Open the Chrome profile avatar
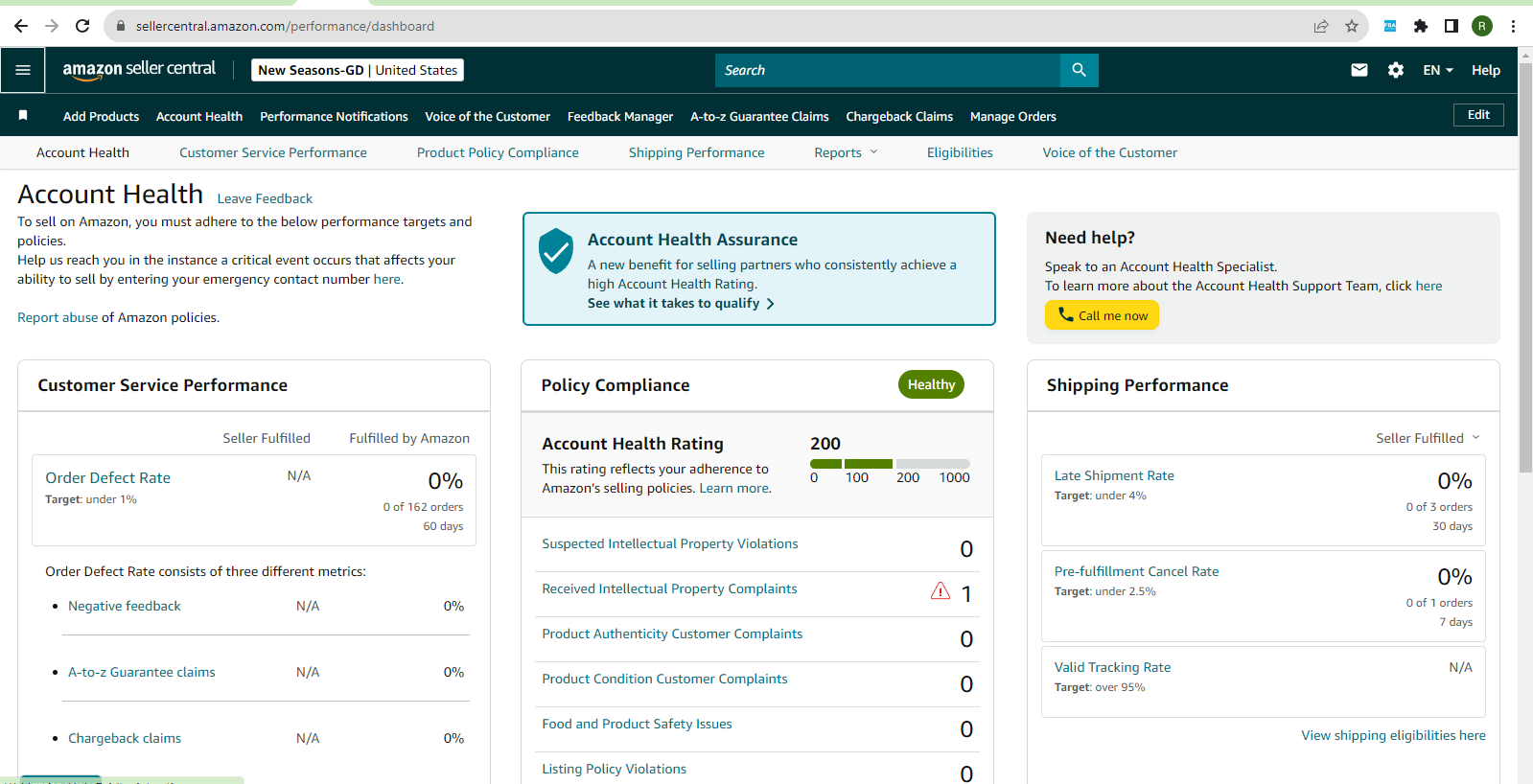This screenshot has height=784, width=1533. coord(1482,26)
